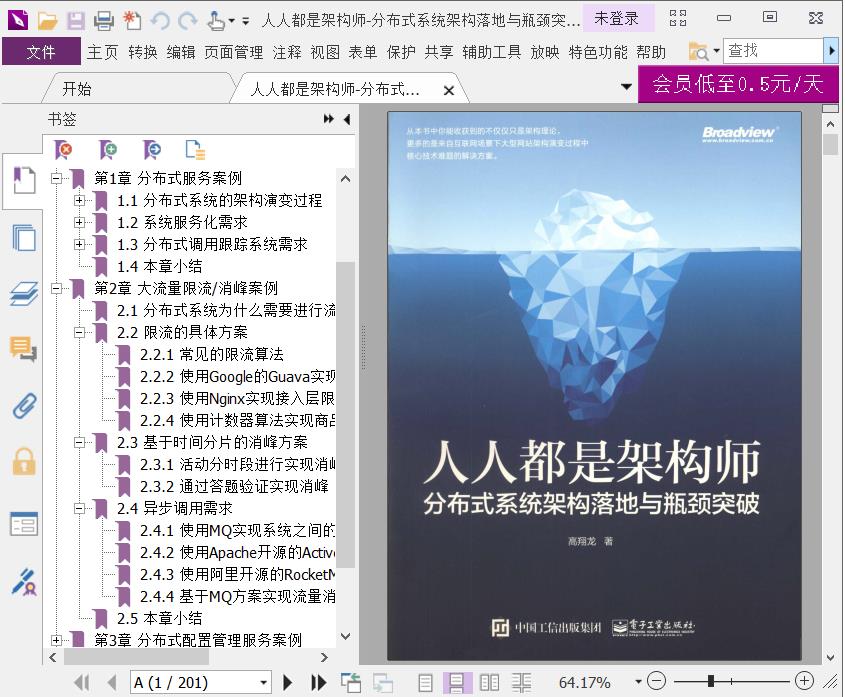Collapse the bookmarks panel with left arrow
The image size is (845, 697).
(x=347, y=119)
